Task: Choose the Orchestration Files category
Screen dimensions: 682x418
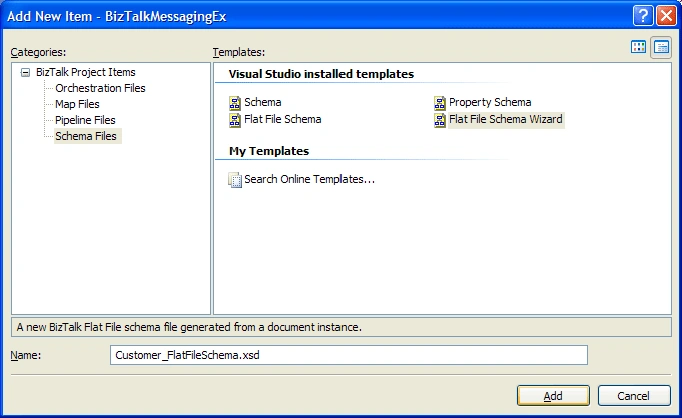Action: 100,88
